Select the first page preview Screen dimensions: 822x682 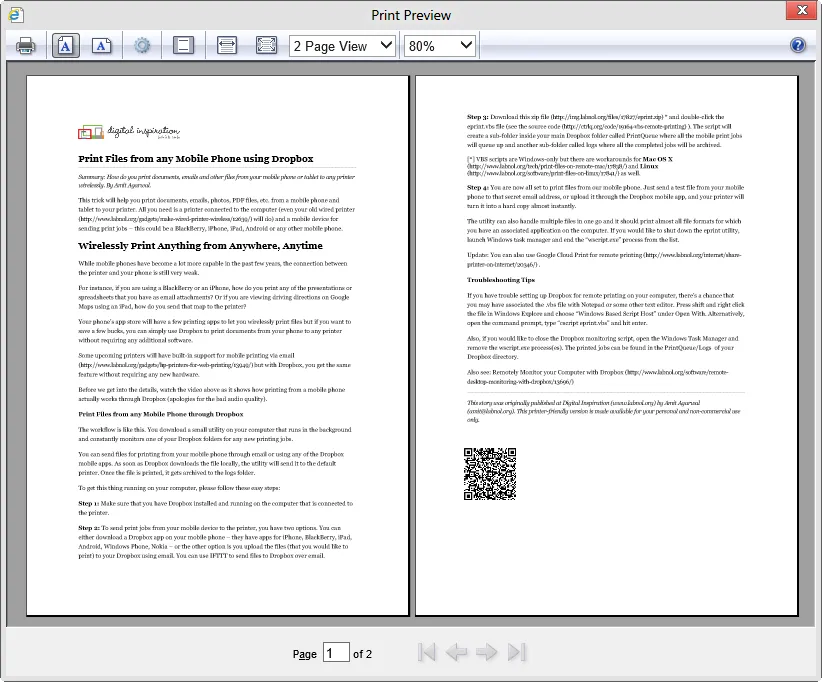(x=215, y=345)
